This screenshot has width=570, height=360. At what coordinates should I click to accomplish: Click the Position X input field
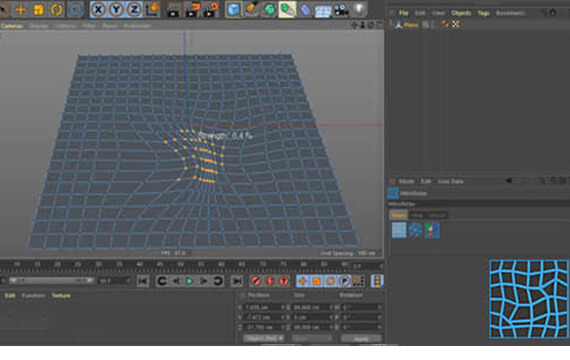[x=263, y=308]
